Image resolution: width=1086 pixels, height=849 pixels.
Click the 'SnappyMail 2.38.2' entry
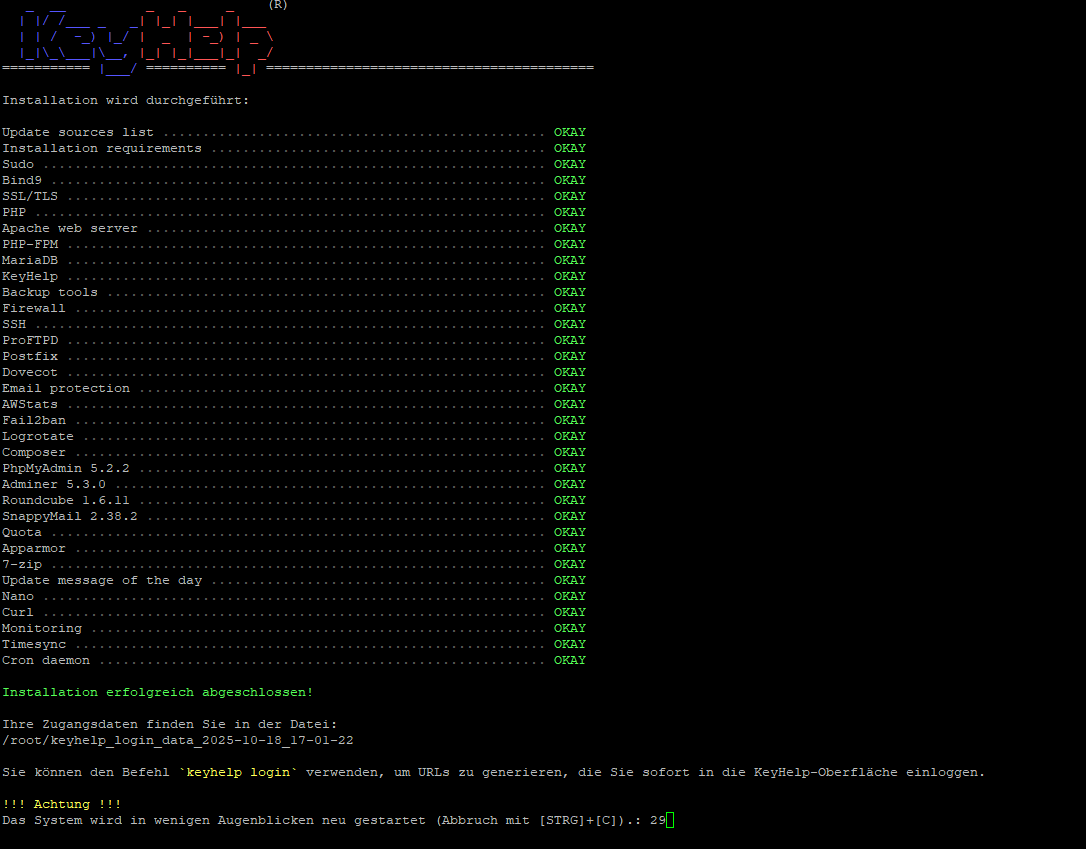click(x=69, y=517)
